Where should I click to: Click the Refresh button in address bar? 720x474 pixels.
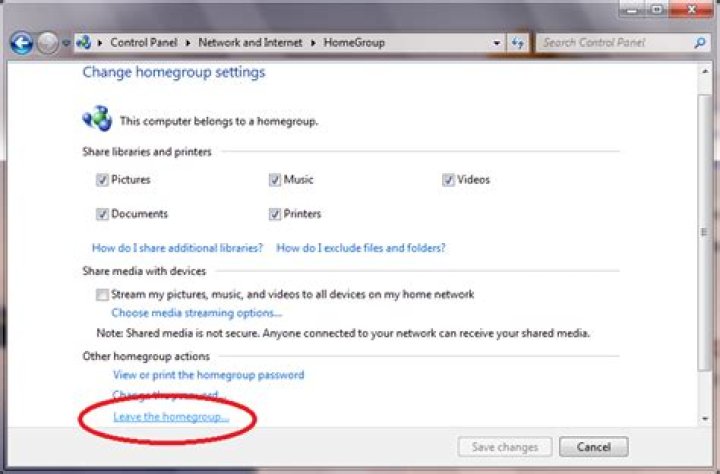[518, 43]
